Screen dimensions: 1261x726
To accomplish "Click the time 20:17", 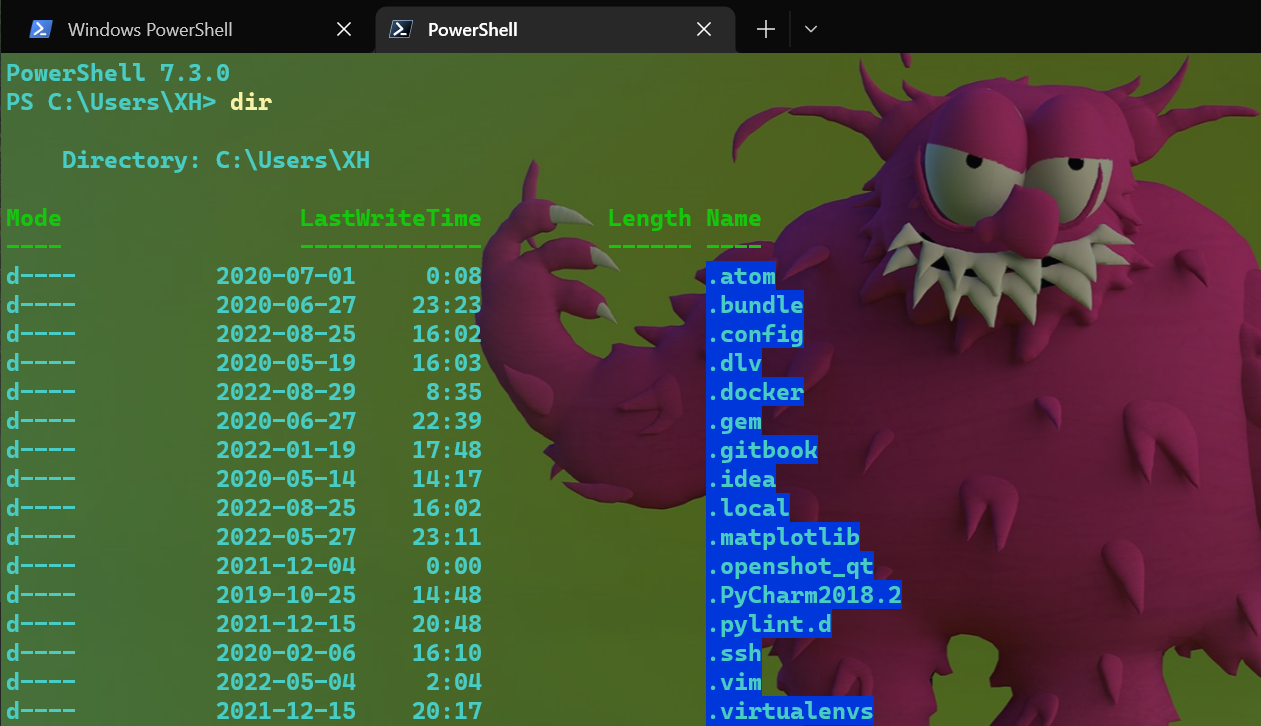I will coord(447,711).
